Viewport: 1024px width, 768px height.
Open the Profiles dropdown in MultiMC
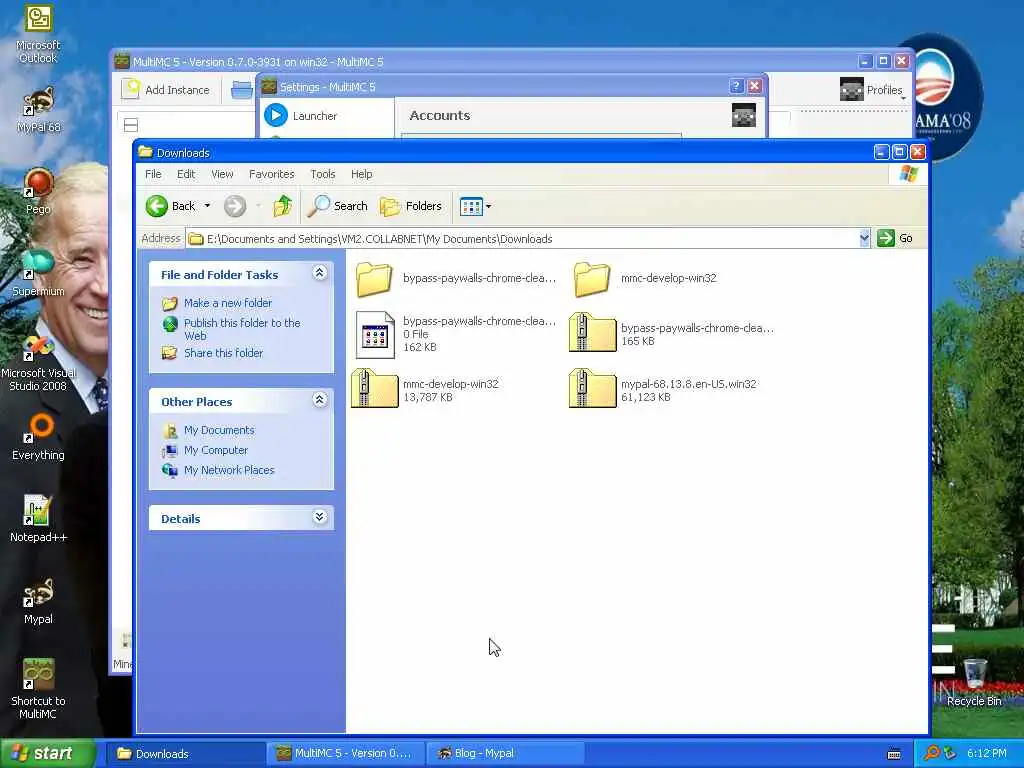pos(872,89)
